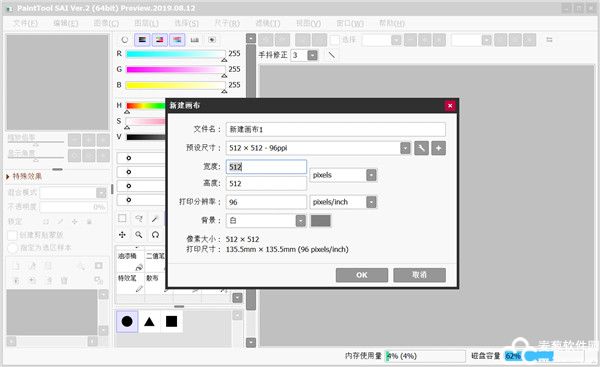Choose the triangle brush tip shape
This screenshot has height=367, width=600.
pos(149,321)
